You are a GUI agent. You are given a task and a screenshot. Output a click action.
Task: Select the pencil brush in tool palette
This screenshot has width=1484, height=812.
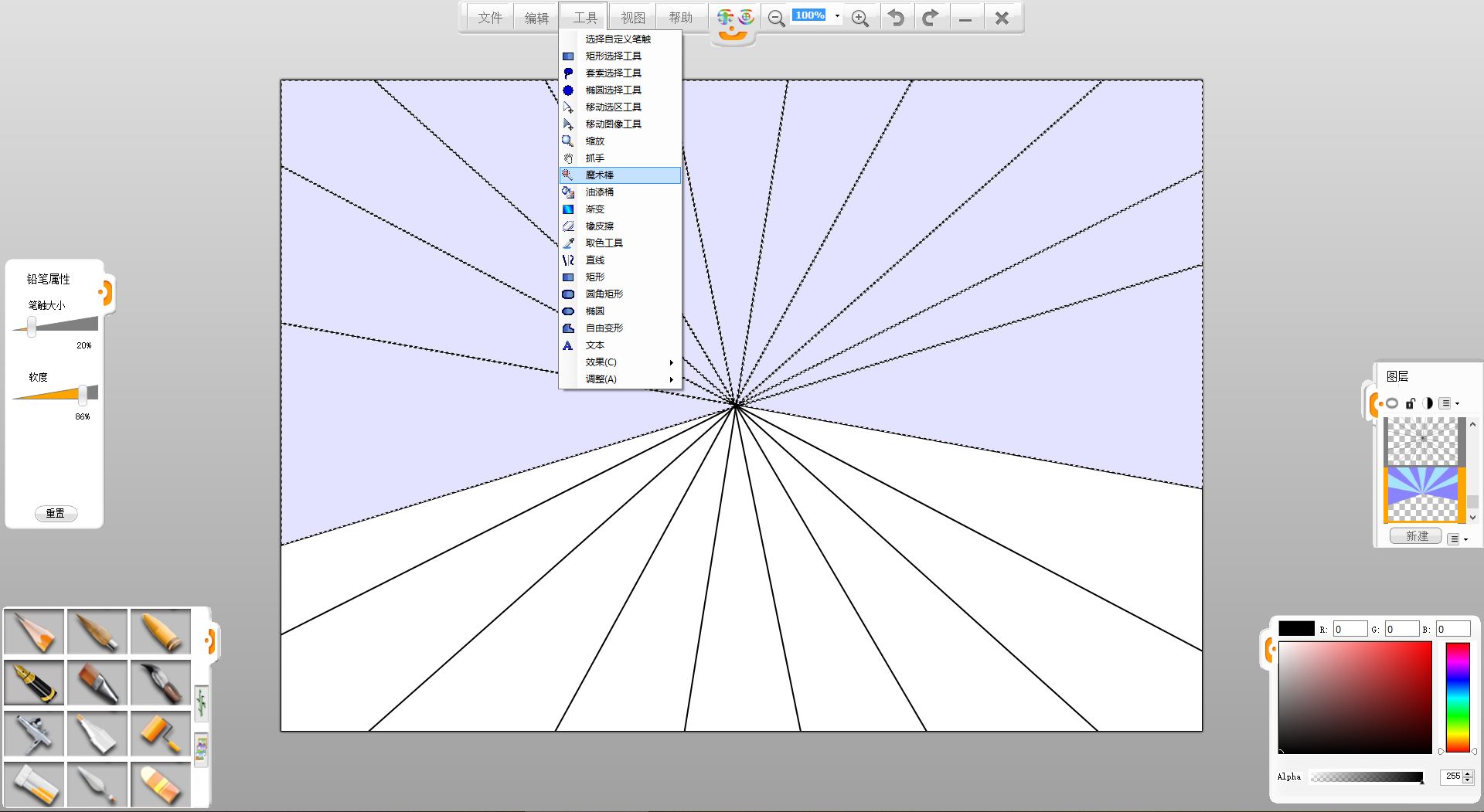tap(34, 631)
